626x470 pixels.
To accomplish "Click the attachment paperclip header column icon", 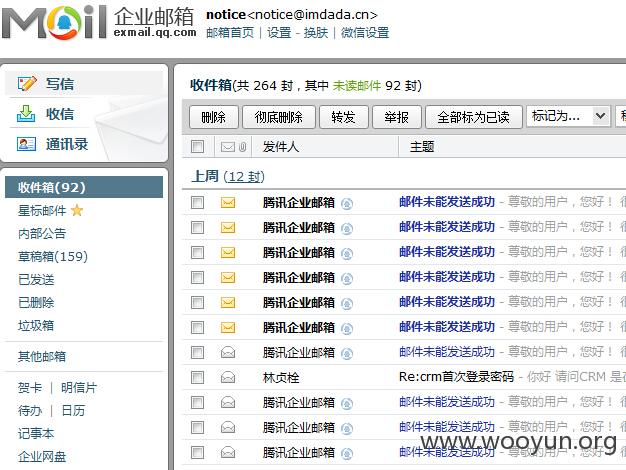I will (242, 147).
